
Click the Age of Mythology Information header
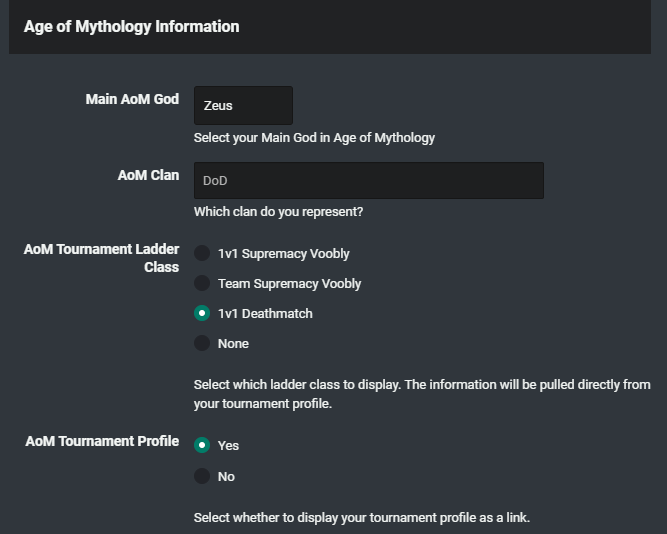pyautogui.click(x=131, y=27)
